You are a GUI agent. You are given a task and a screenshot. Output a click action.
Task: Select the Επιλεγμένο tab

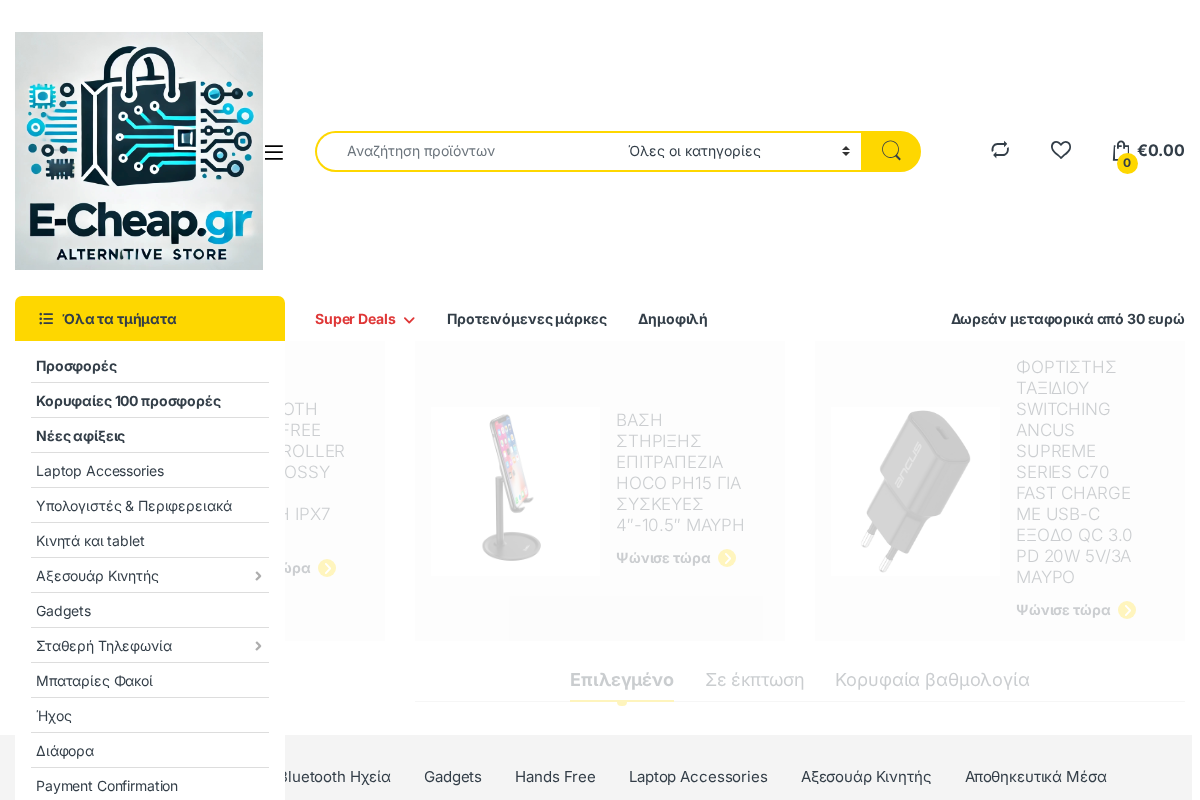pos(621,680)
